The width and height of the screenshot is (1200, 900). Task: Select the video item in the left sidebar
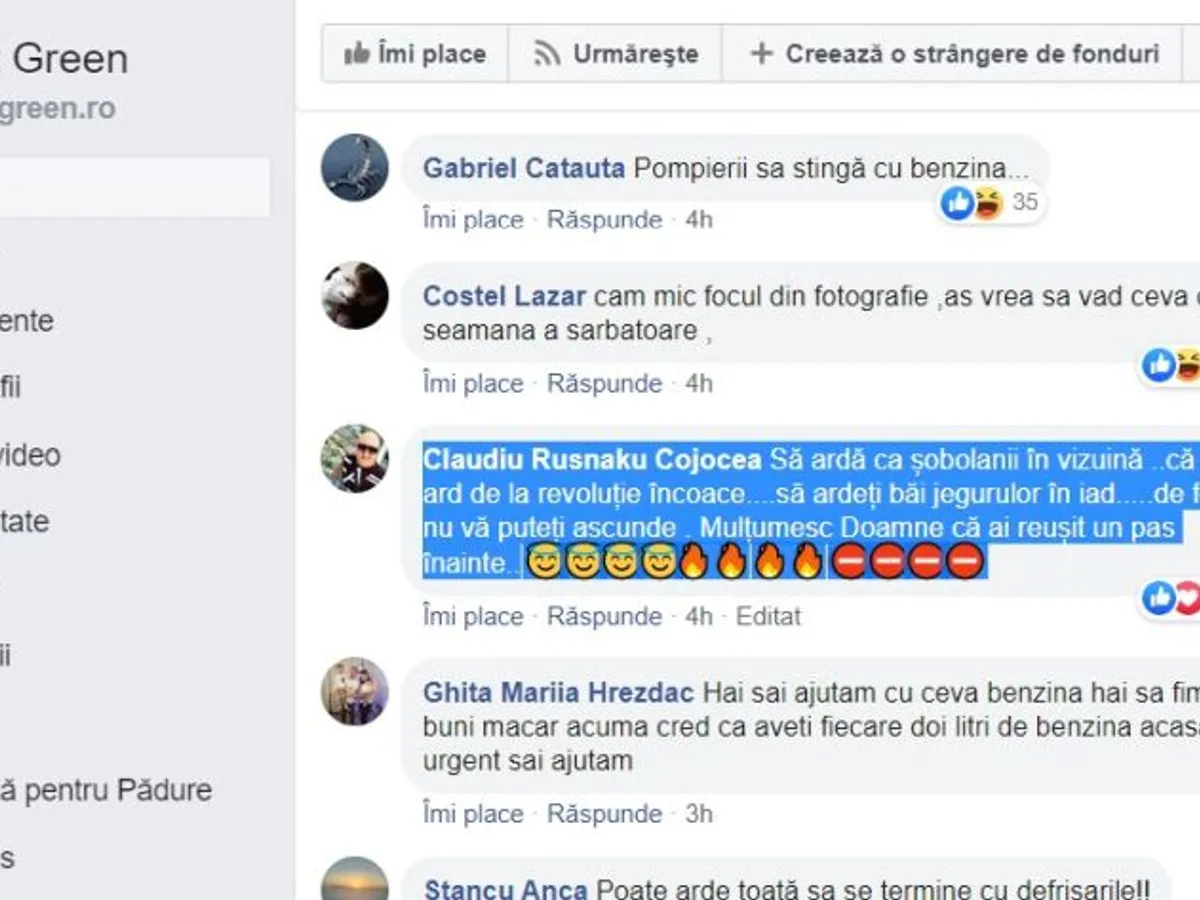click(x=30, y=455)
